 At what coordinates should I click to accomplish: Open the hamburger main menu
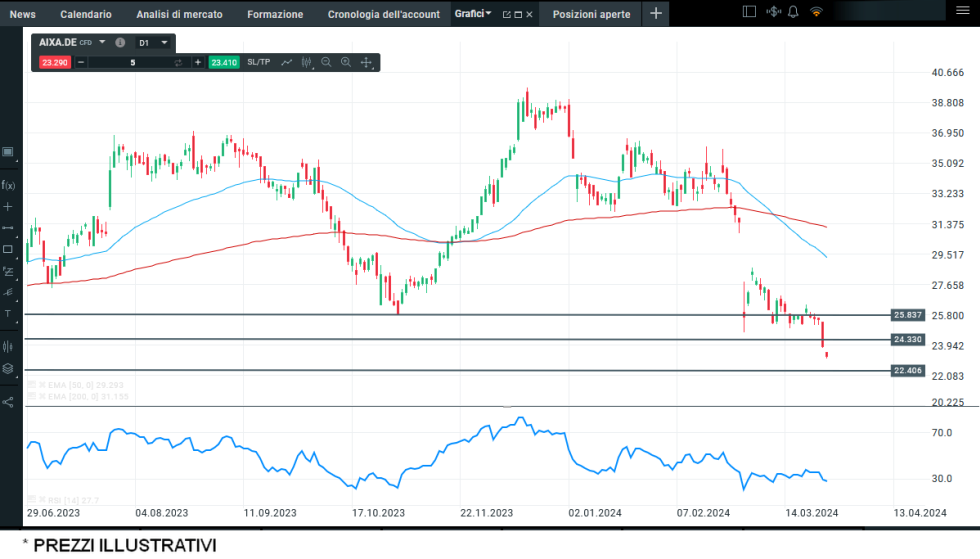[962, 11]
